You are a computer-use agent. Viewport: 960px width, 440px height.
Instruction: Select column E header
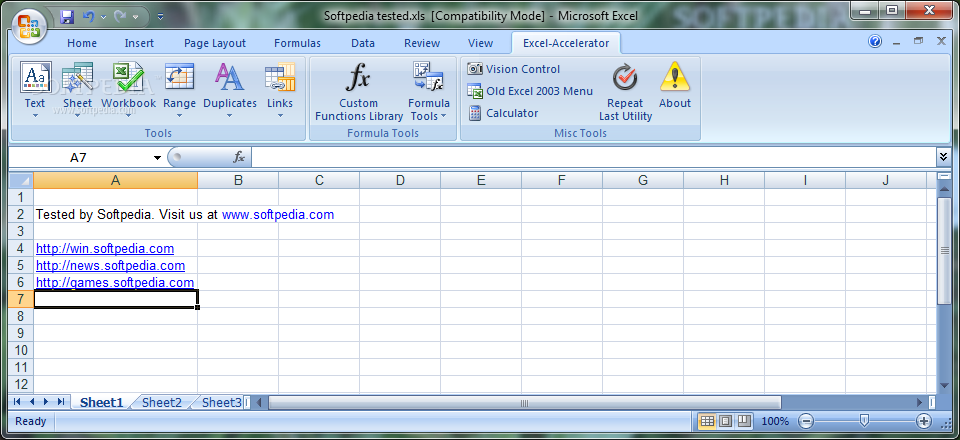pos(481,180)
